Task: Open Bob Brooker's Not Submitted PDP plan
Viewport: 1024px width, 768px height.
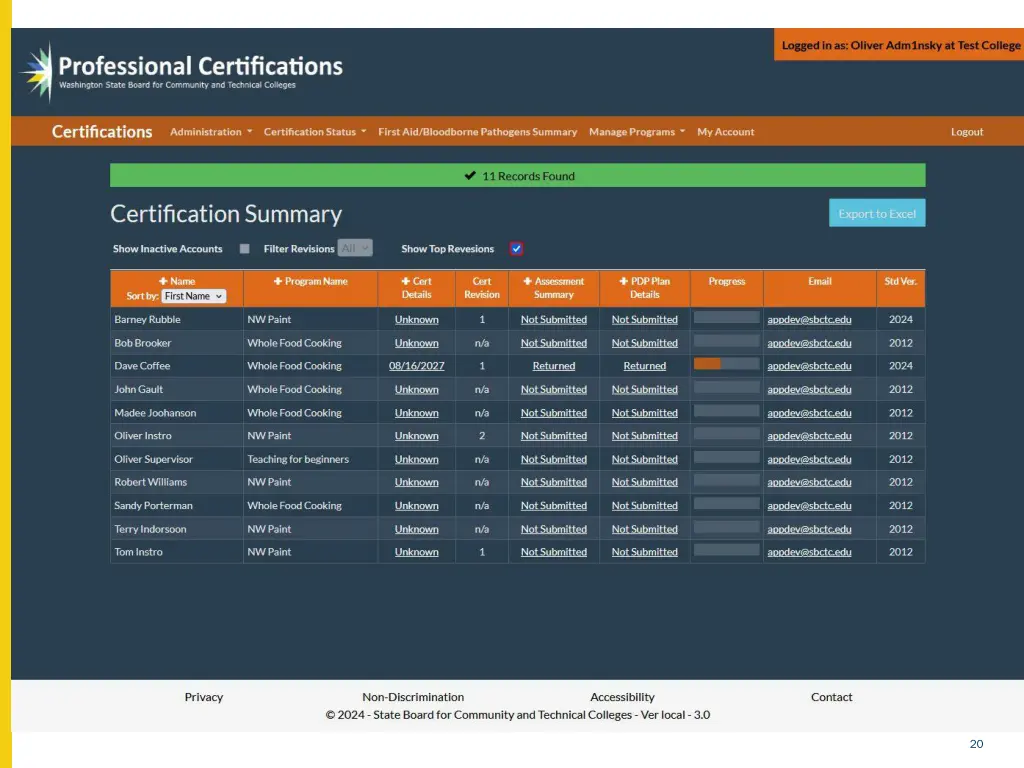Action: click(x=645, y=343)
